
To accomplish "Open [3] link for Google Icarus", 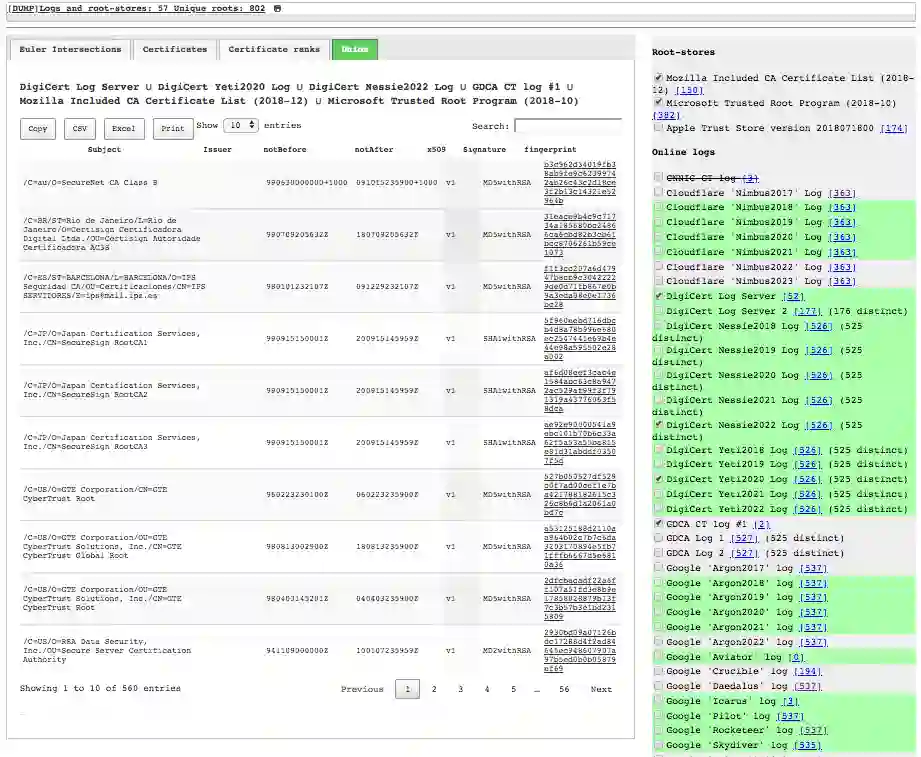I will [791, 701].
